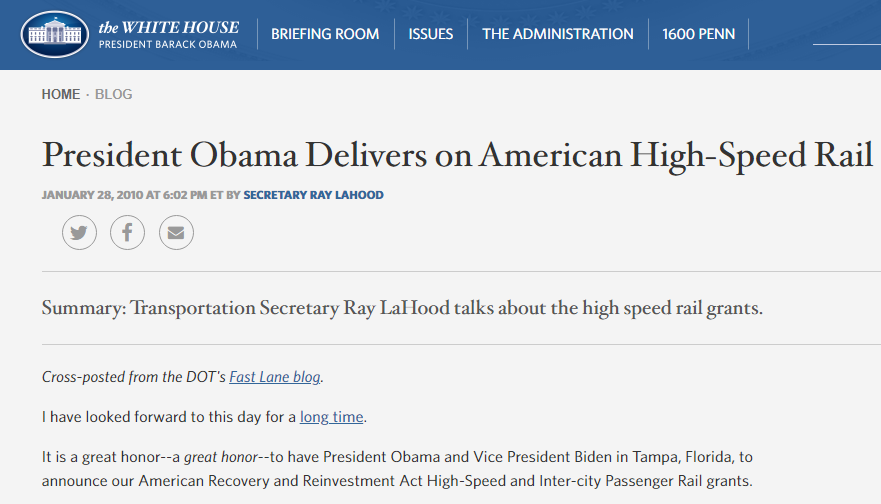Click the White House building logo

54,34
